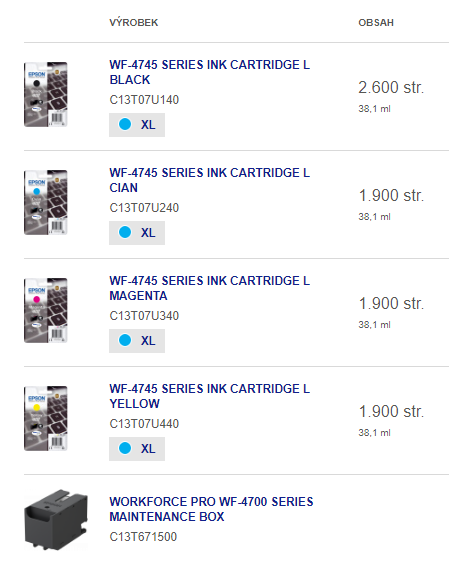This screenshot has height=564, width=449.
Task: Open WF-4745 Series Ink Cartridge L Magenta link
Action: (209, 288)
